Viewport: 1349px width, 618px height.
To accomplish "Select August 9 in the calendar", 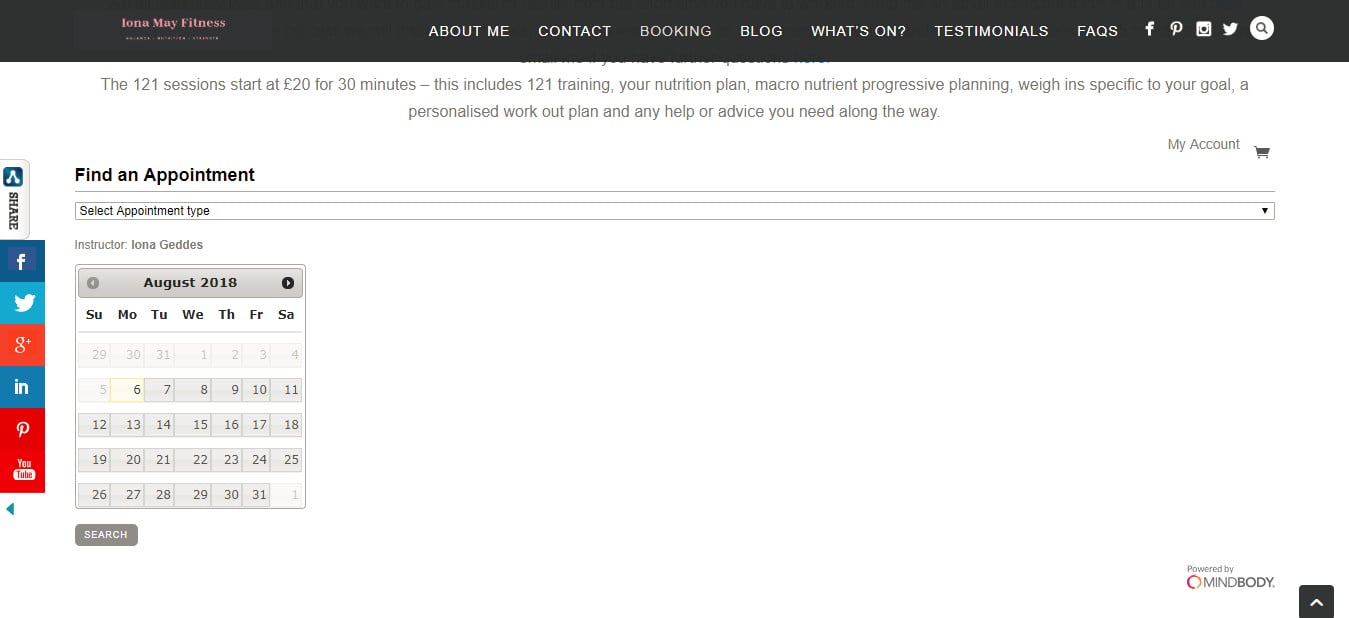I will (226, 390).
